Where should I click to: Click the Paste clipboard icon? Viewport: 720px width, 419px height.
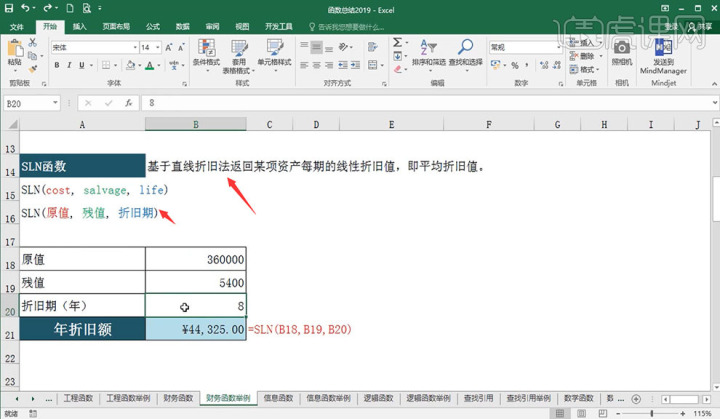[x=15, y=48]
